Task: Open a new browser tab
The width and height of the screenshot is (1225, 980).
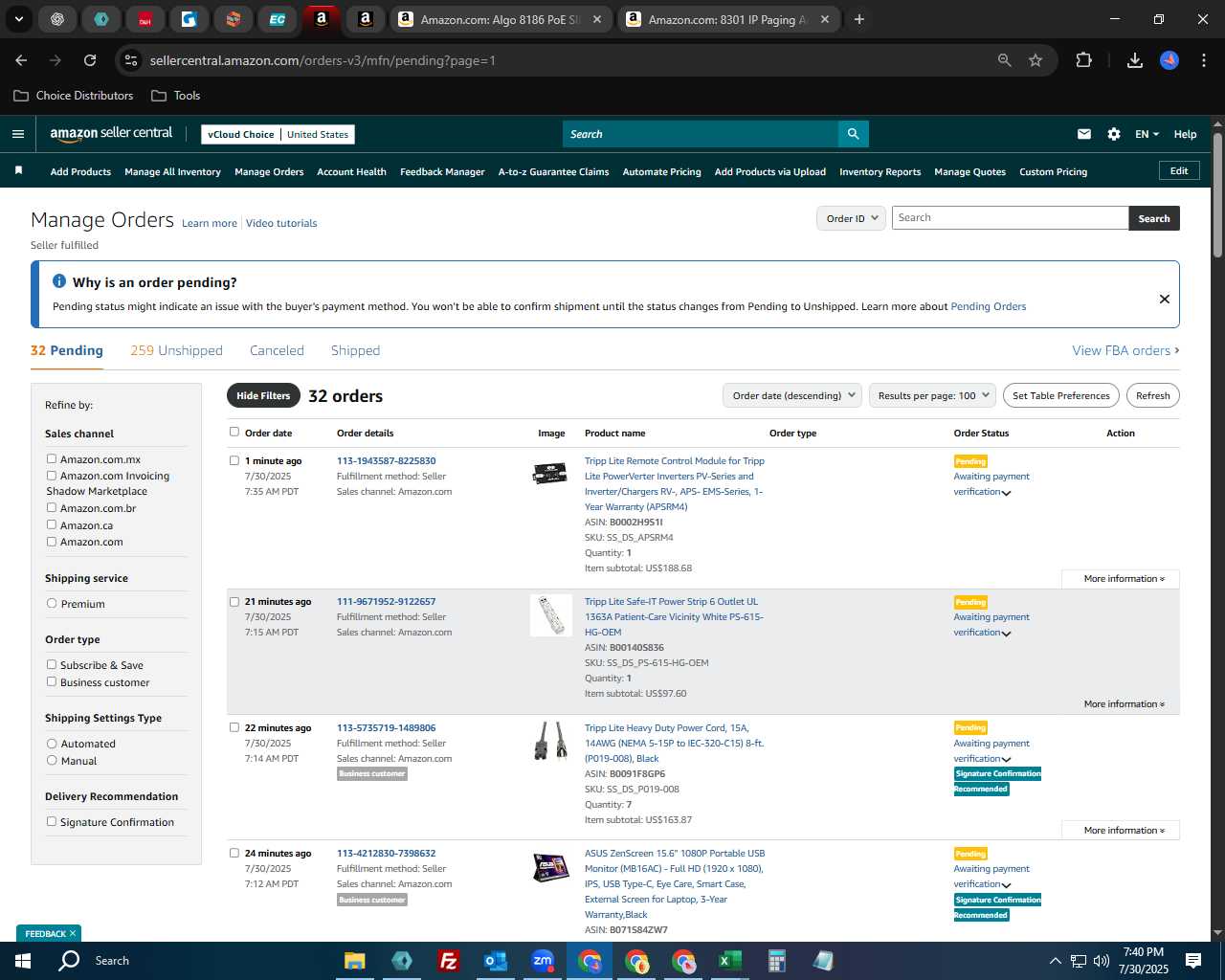Action: click(x=859, y=19)
